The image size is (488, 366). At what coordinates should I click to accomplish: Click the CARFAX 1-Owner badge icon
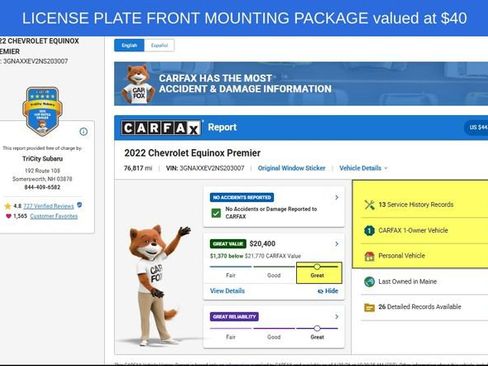click(369, 230)
